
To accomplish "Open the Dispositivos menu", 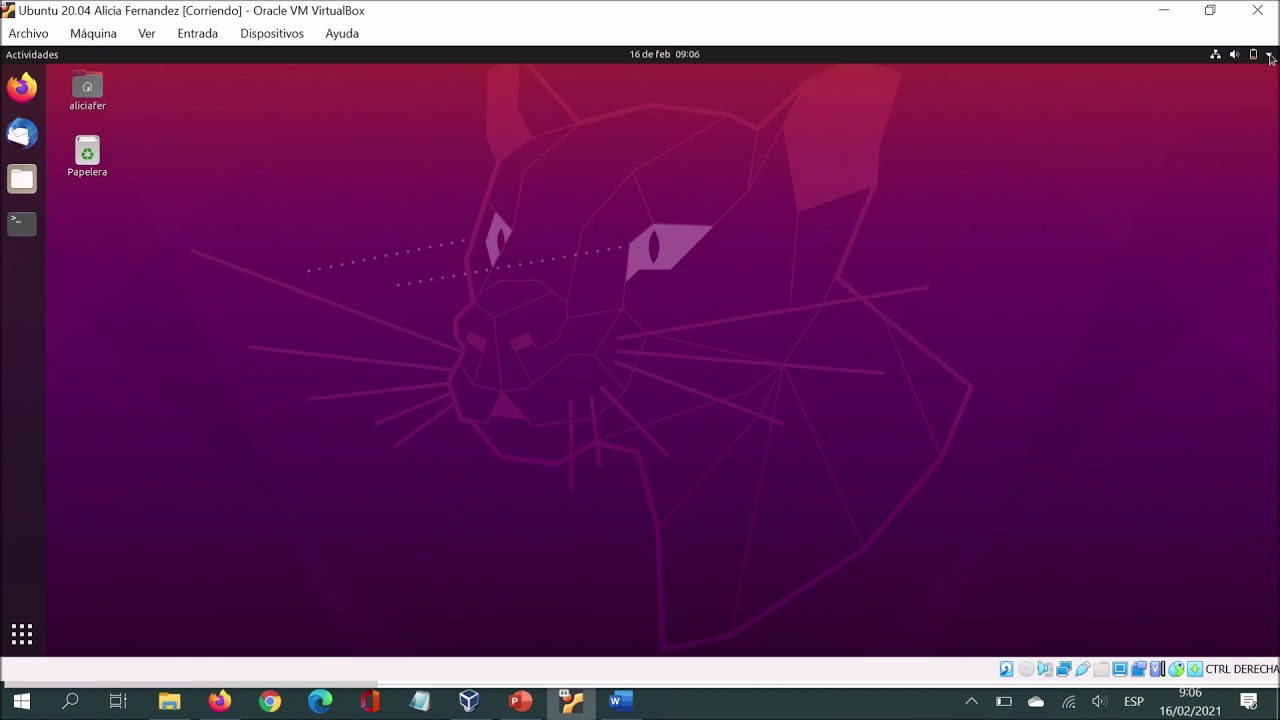I will [272, 33].
